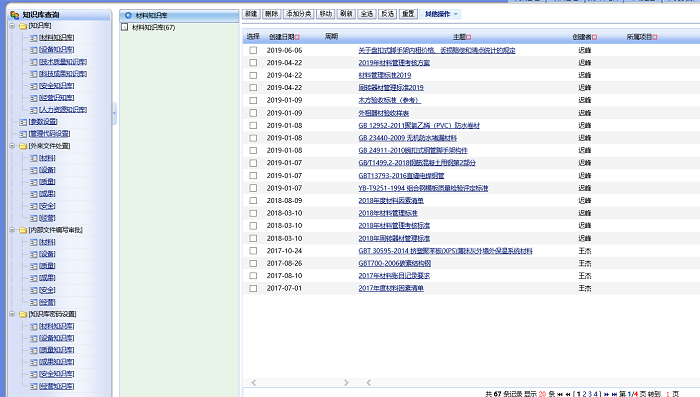Click the red sort marker on 创建日期 column
The height and width of the screenshot is (397, 700).
[x=297, y=37]
